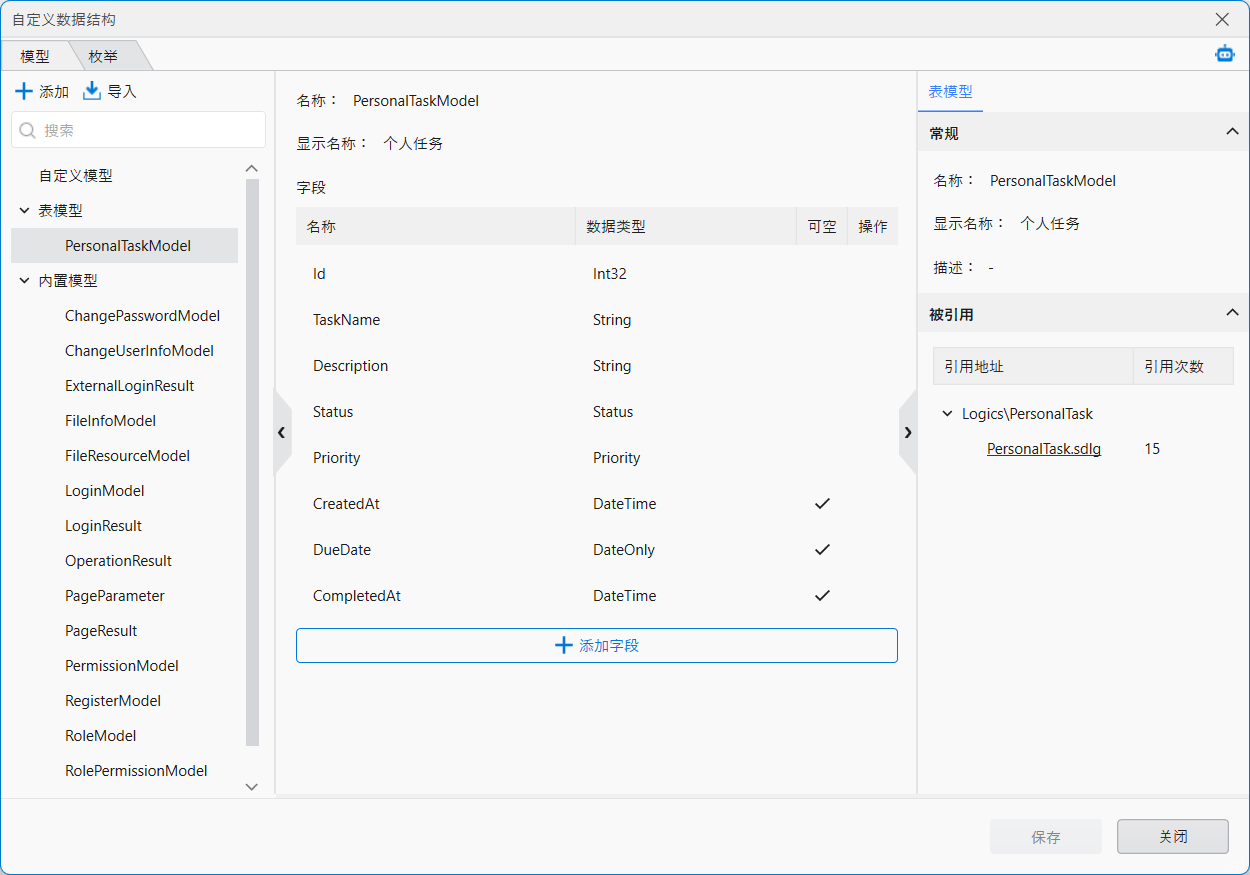Select LoginModel in the model tree
1250x875 pixels.
[105, 491]
